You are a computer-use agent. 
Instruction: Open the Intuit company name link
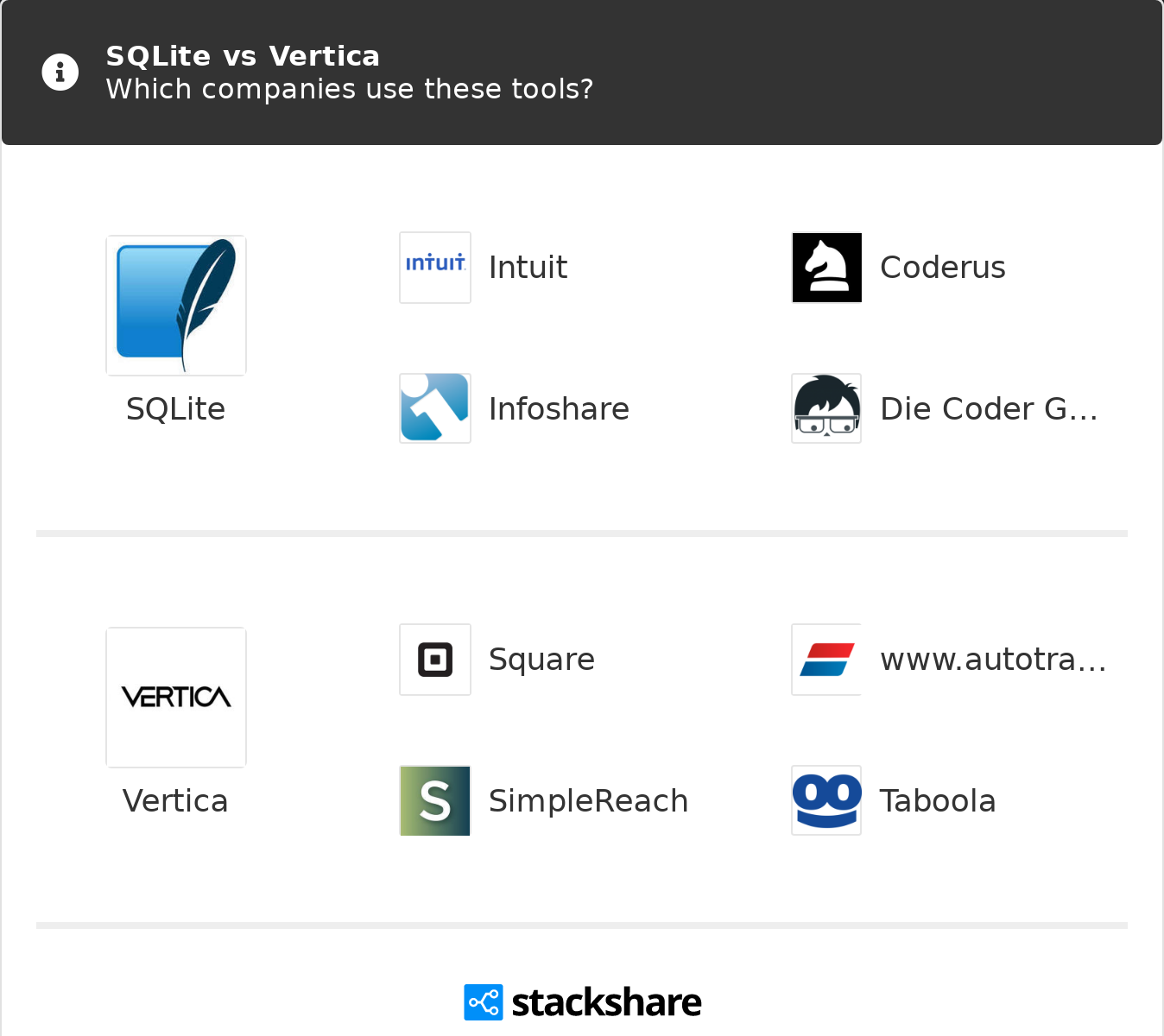(x=528, y=268)
